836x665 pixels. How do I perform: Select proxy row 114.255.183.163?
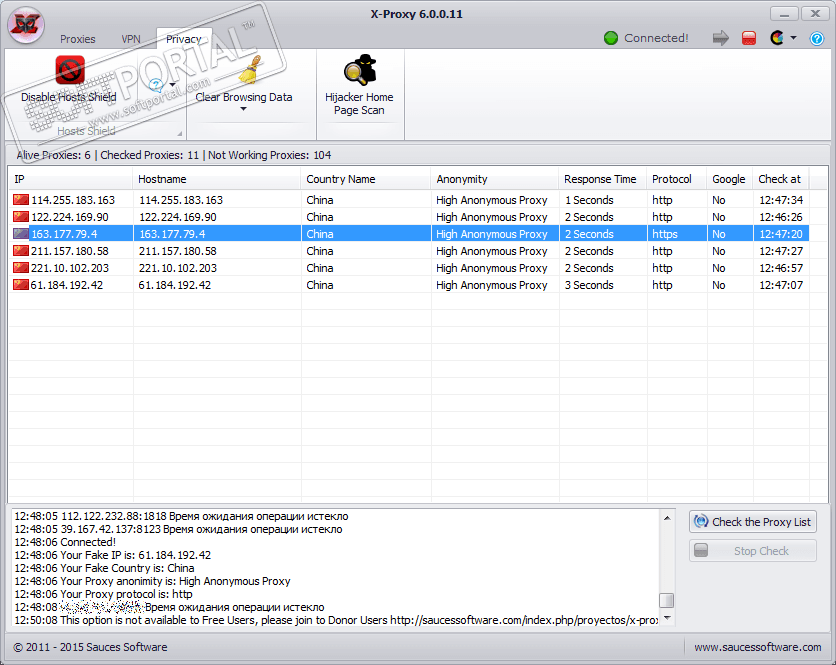tap(409, 200)
